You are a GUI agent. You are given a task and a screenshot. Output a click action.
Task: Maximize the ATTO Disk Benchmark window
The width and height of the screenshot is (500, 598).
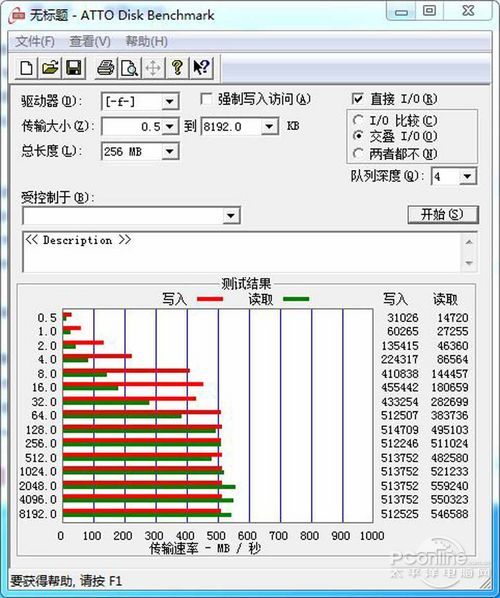point(430,11)
